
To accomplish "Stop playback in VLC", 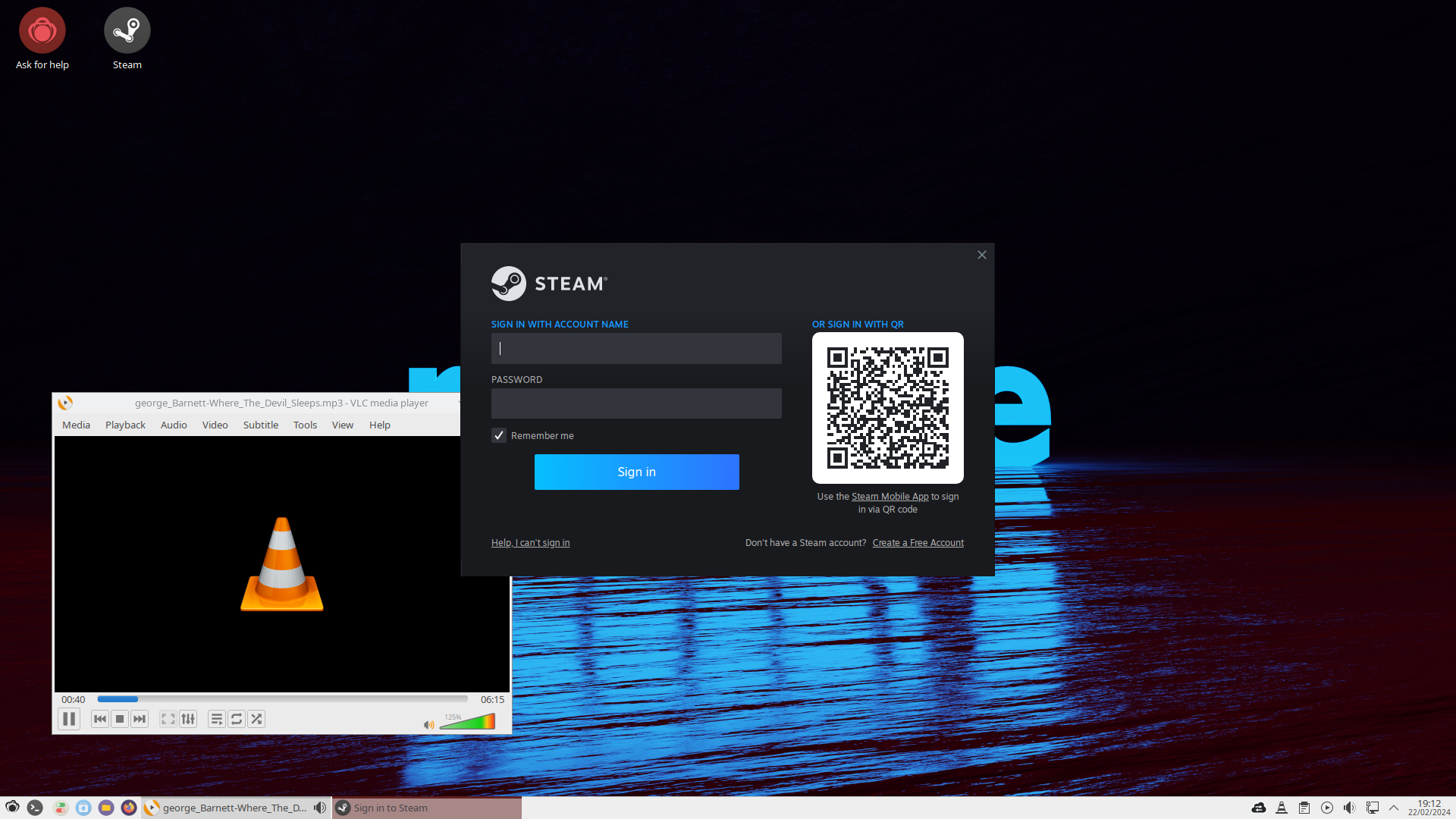I will pos(120,719).
